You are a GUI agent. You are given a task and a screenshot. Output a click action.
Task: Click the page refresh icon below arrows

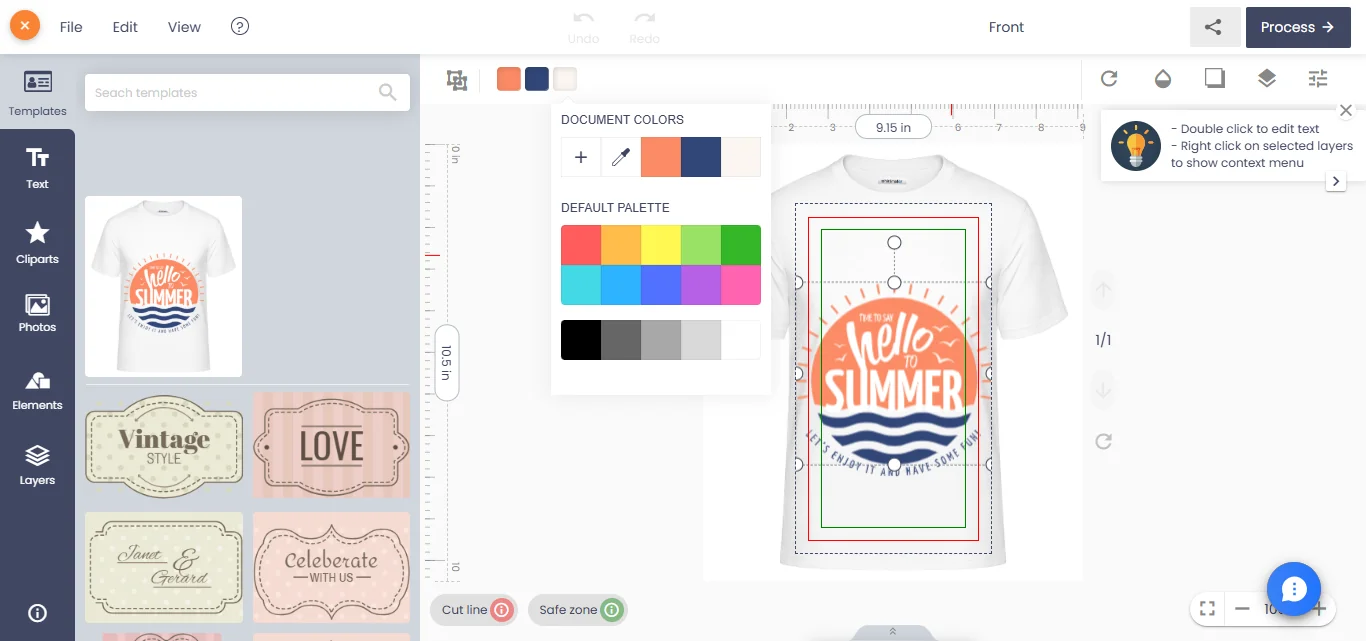[1103, 441]
